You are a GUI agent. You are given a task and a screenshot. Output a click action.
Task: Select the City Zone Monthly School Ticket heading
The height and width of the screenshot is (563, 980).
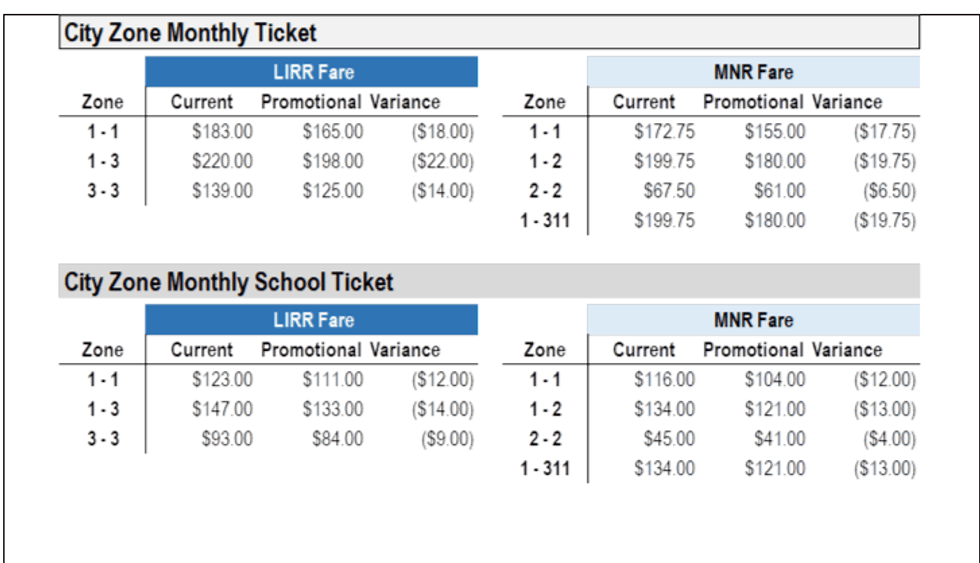point(229,282)
